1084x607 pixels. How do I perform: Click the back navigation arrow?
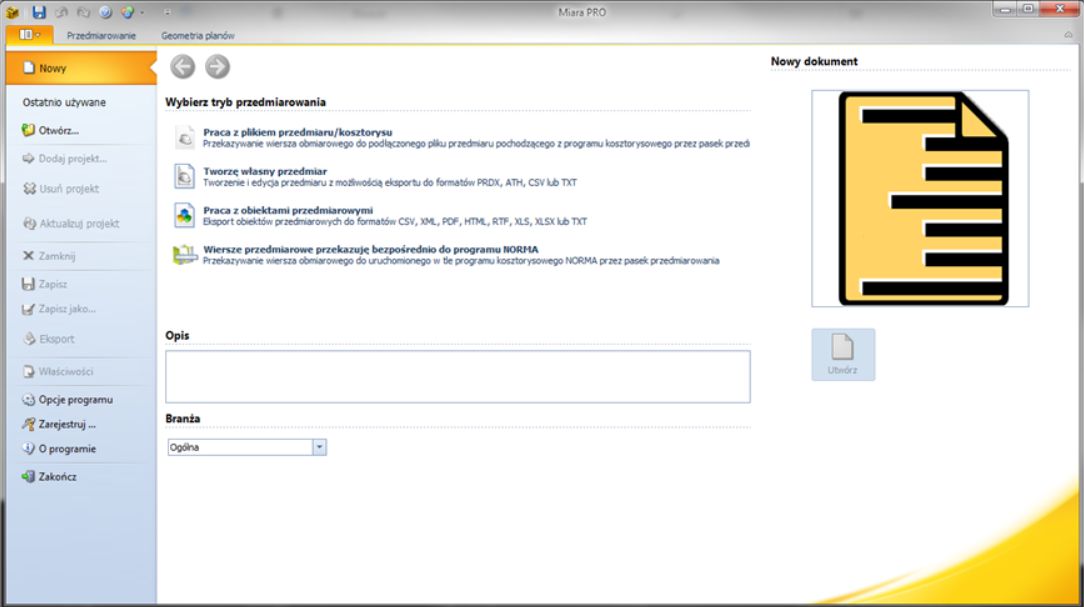click(183, 66)
